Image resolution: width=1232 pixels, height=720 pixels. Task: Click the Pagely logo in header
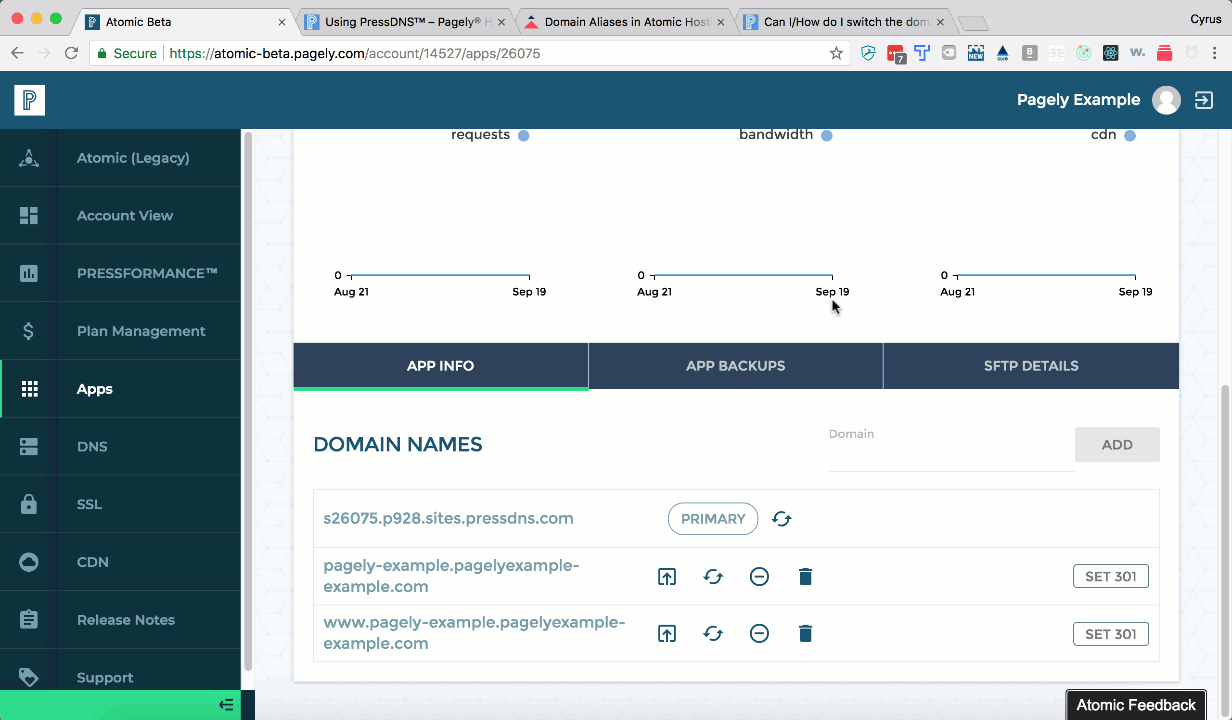[30, 100]
